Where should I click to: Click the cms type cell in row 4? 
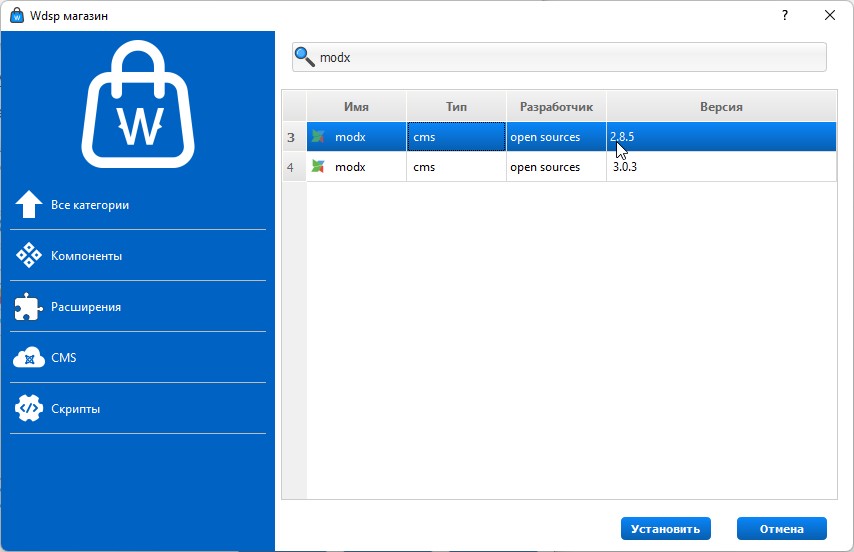tap(456, 167)
